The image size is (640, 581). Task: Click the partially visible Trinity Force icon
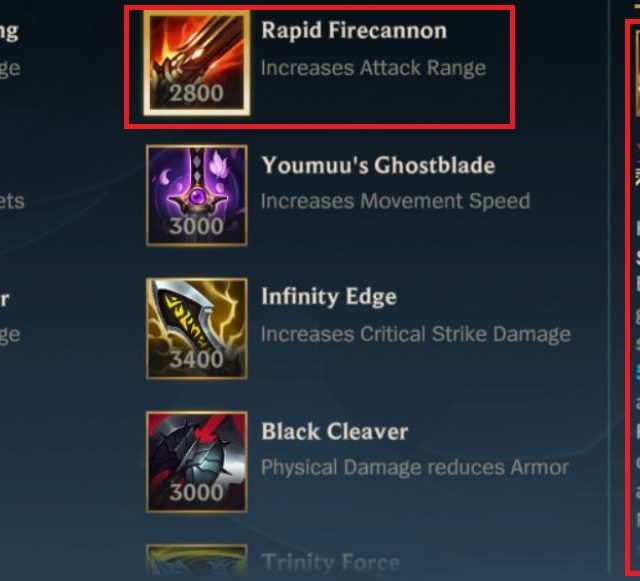pos(197,563)
